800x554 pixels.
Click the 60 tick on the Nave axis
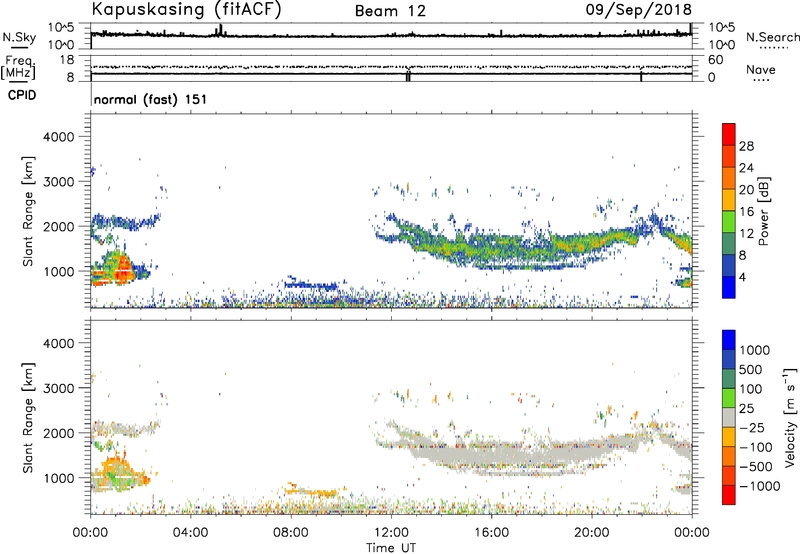(715, 60)
